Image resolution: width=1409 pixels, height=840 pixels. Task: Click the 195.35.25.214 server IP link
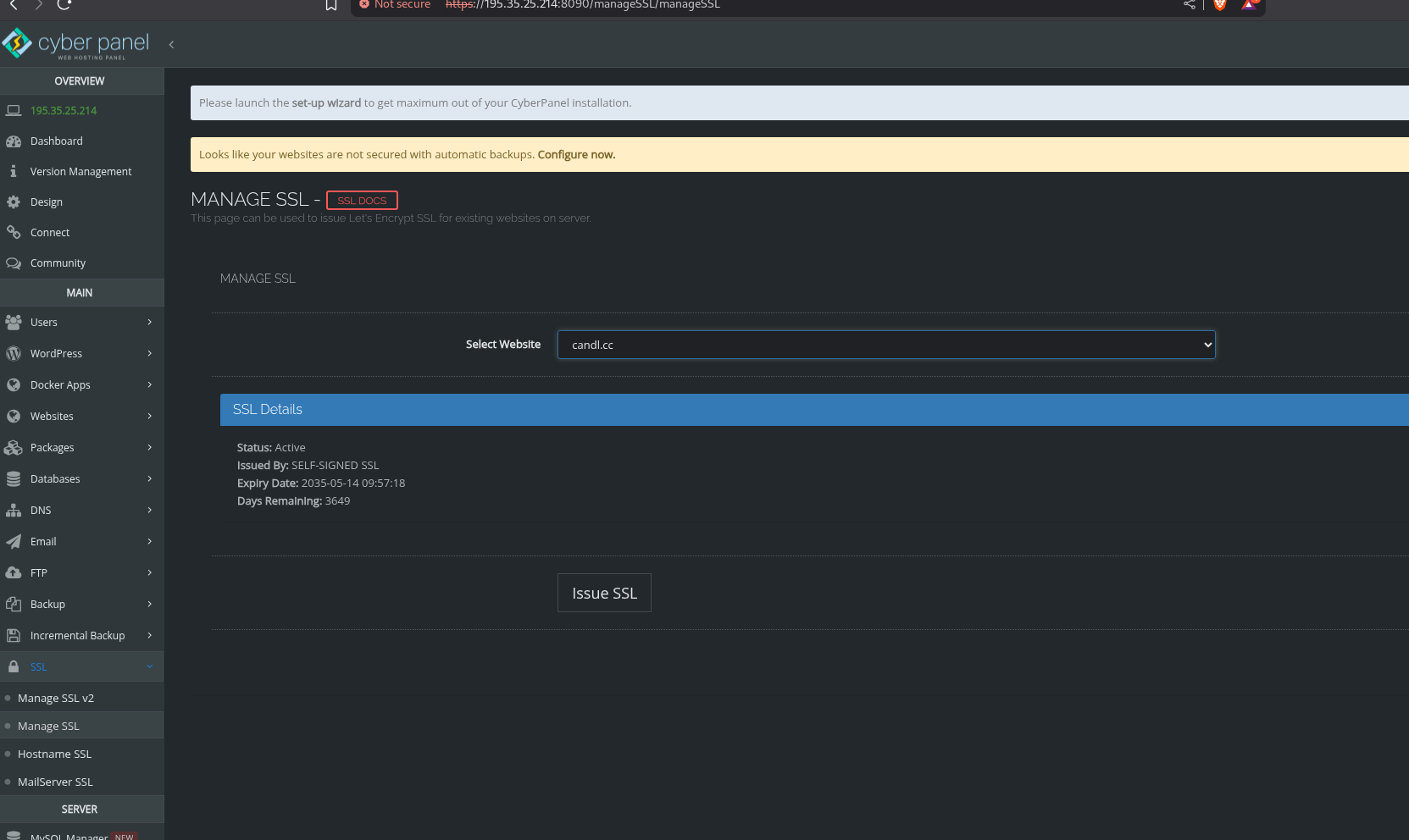[64, 110]
